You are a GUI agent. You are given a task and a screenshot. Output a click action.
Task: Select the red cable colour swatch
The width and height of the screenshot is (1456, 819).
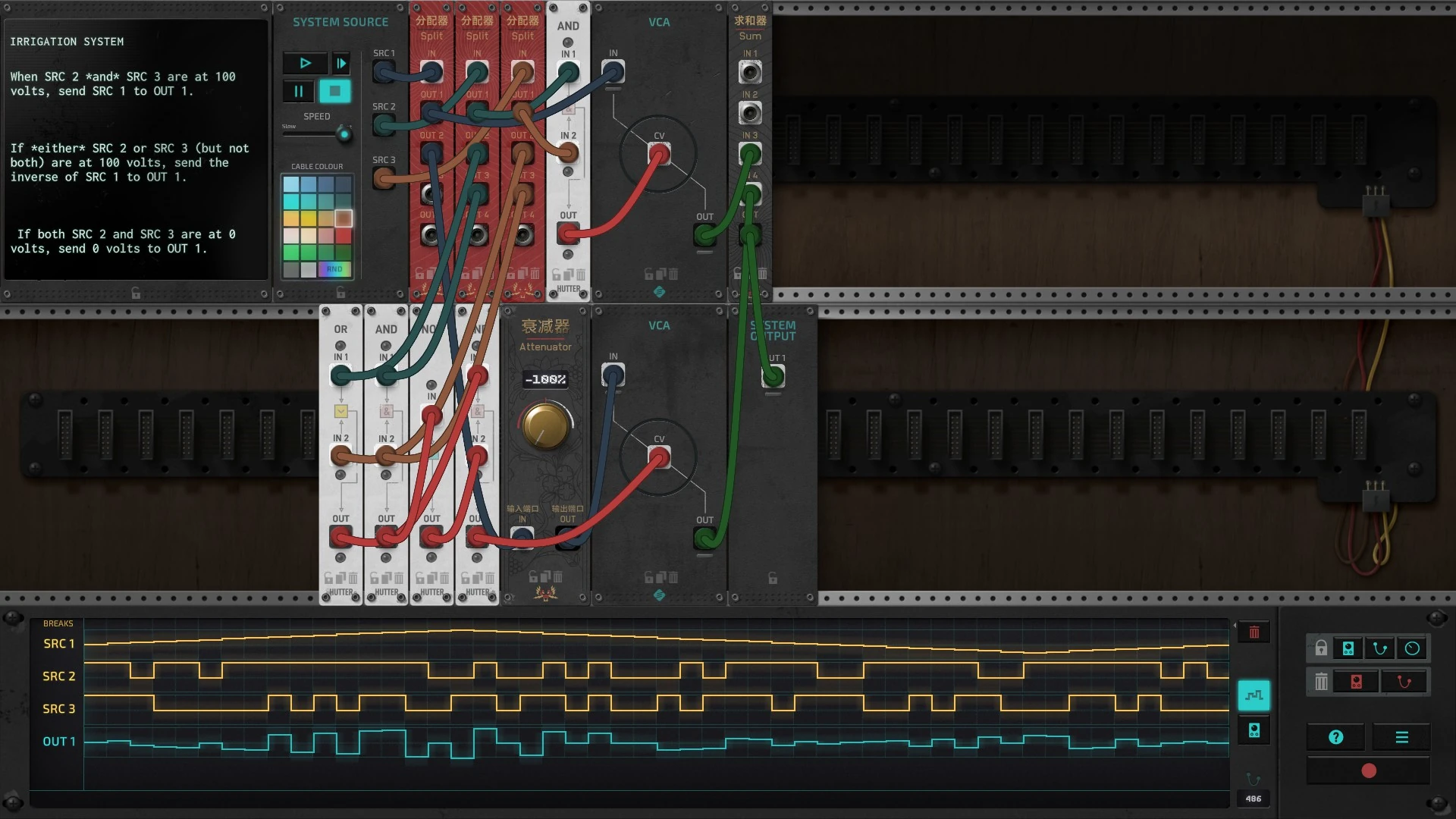[344, 236]
